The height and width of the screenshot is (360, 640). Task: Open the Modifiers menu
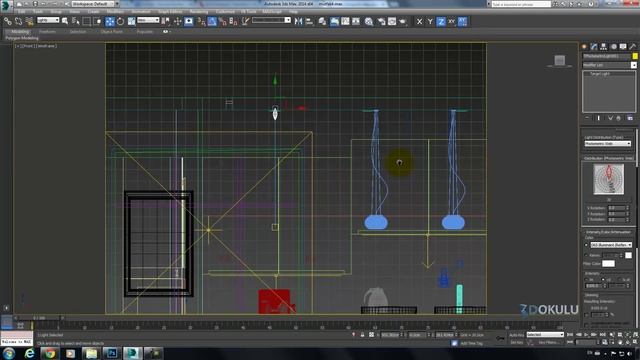tap(116, 11)
